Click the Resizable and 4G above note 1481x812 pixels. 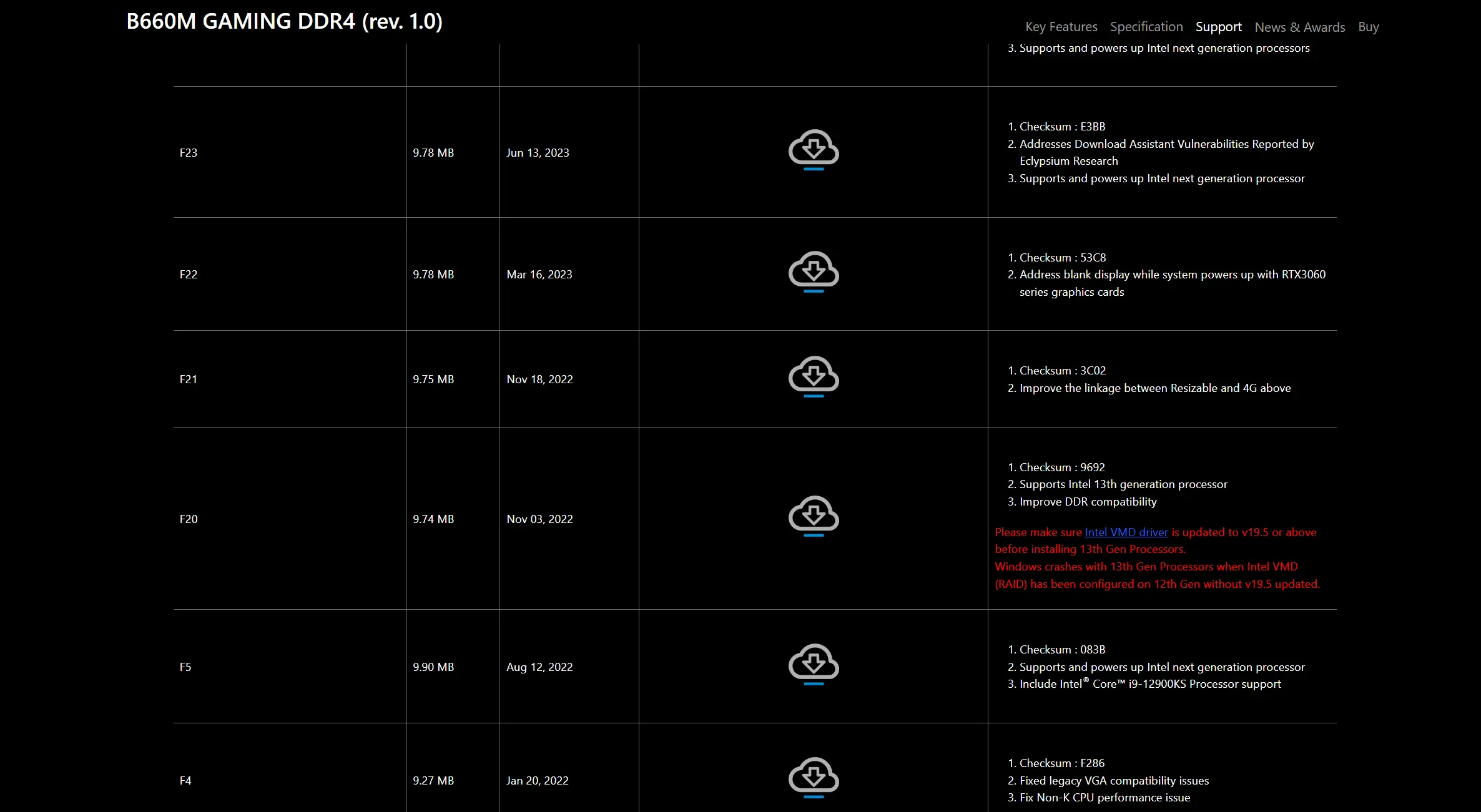[1155, 388]
